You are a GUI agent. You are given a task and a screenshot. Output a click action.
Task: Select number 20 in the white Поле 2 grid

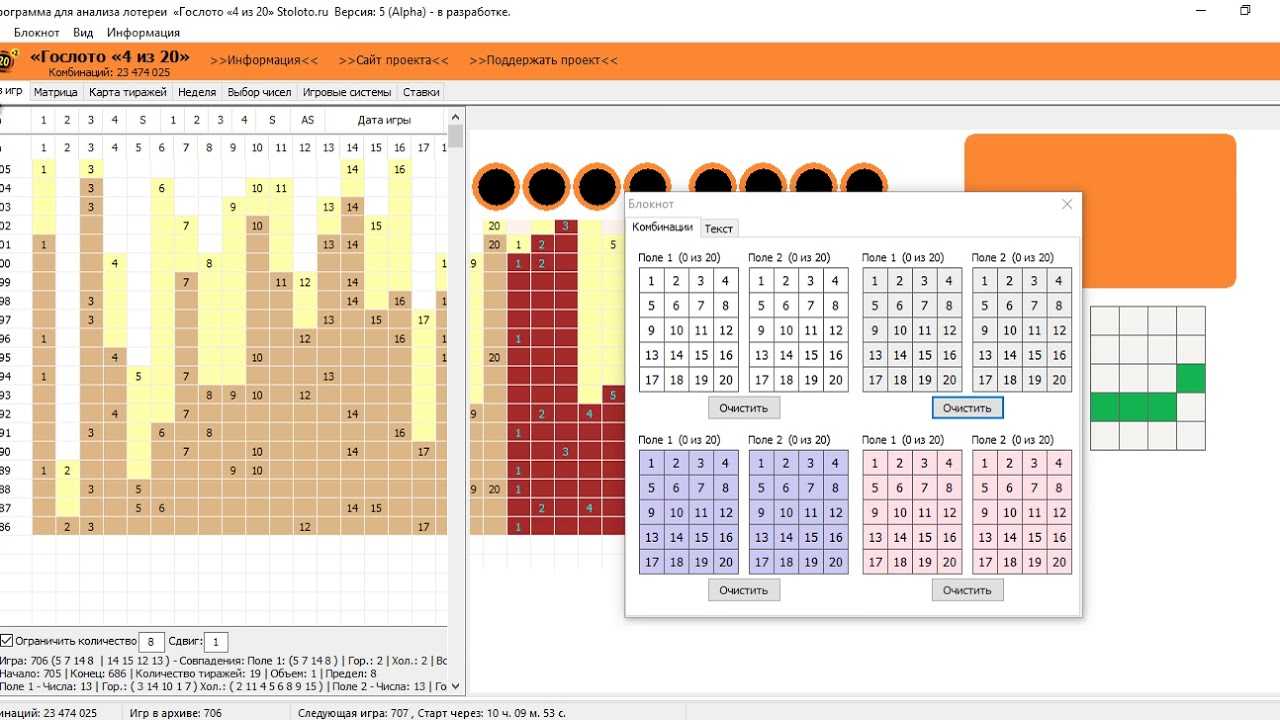[836, 380]
